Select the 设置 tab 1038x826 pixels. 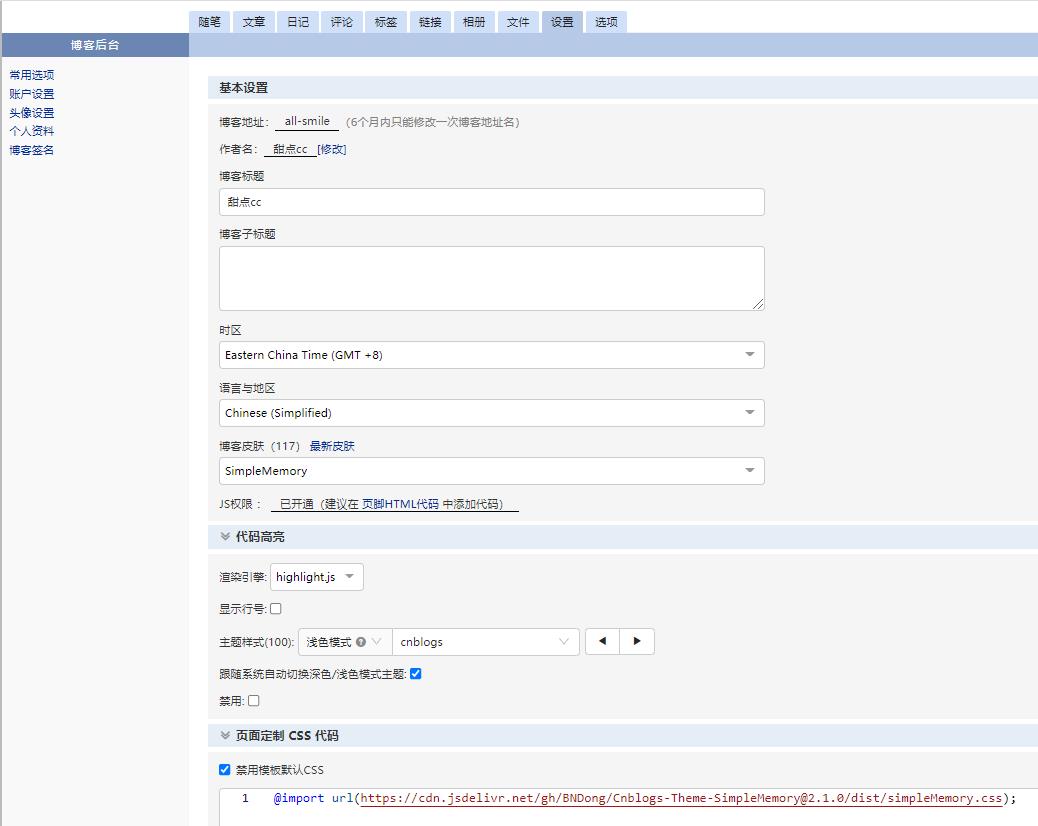562,22
